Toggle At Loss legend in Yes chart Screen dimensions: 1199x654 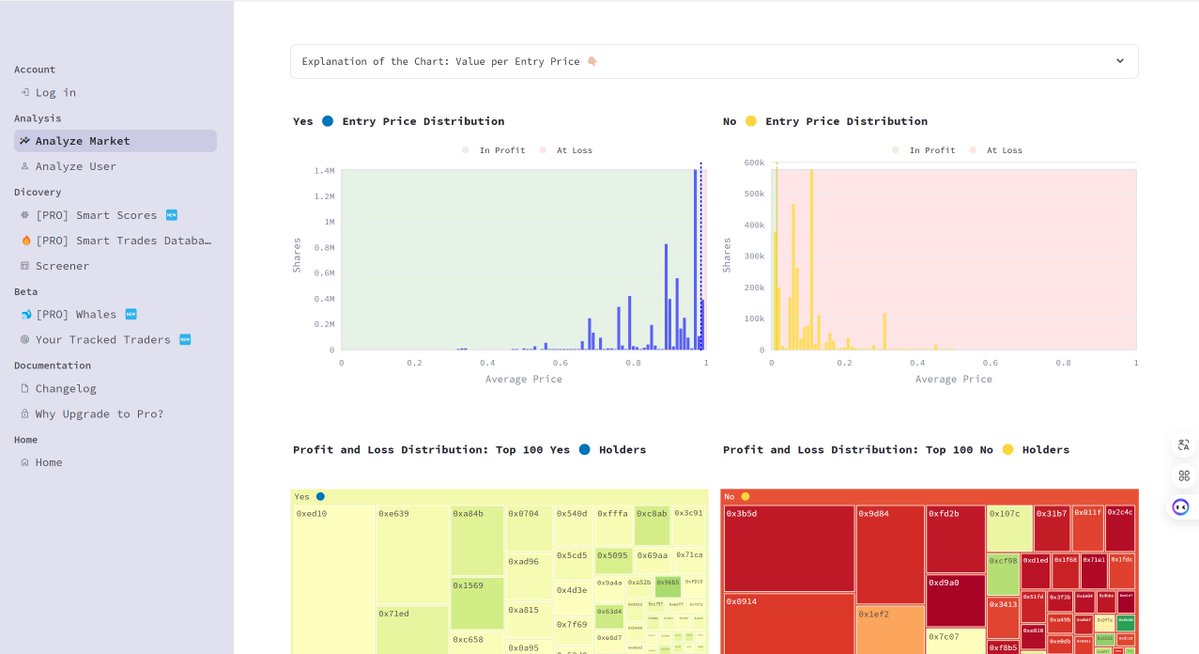click(x=565, y=151)
